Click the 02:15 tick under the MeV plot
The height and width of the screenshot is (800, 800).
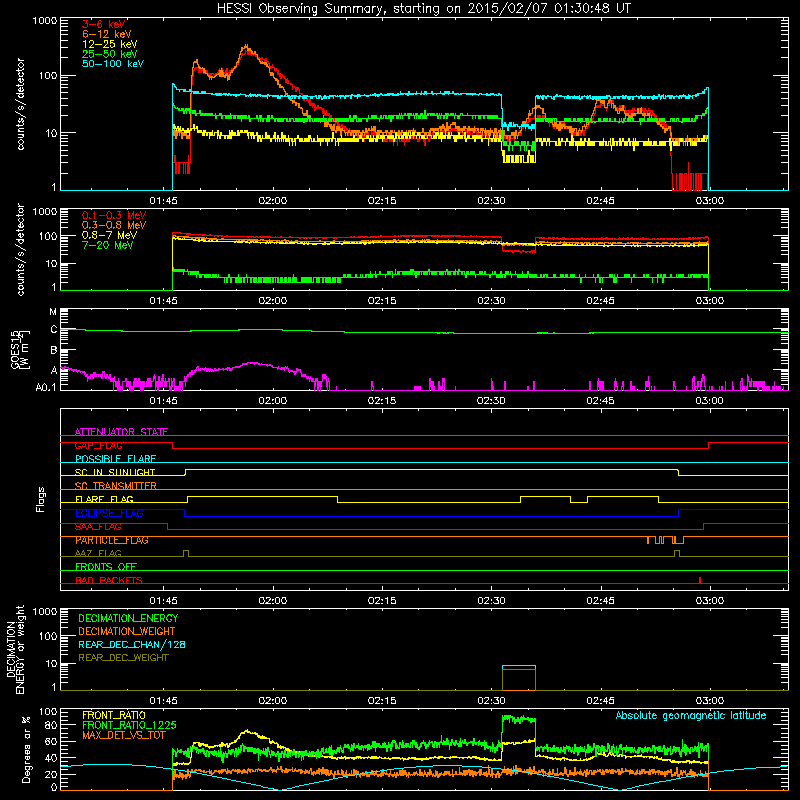382,301
